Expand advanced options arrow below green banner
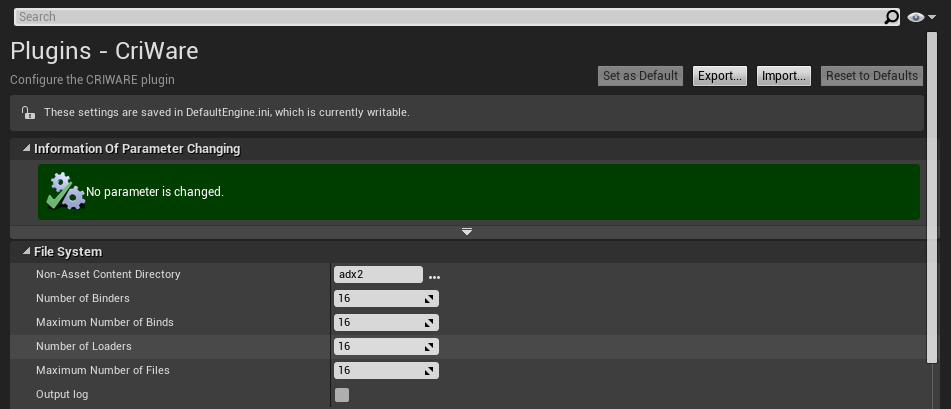 coord(467,231)
